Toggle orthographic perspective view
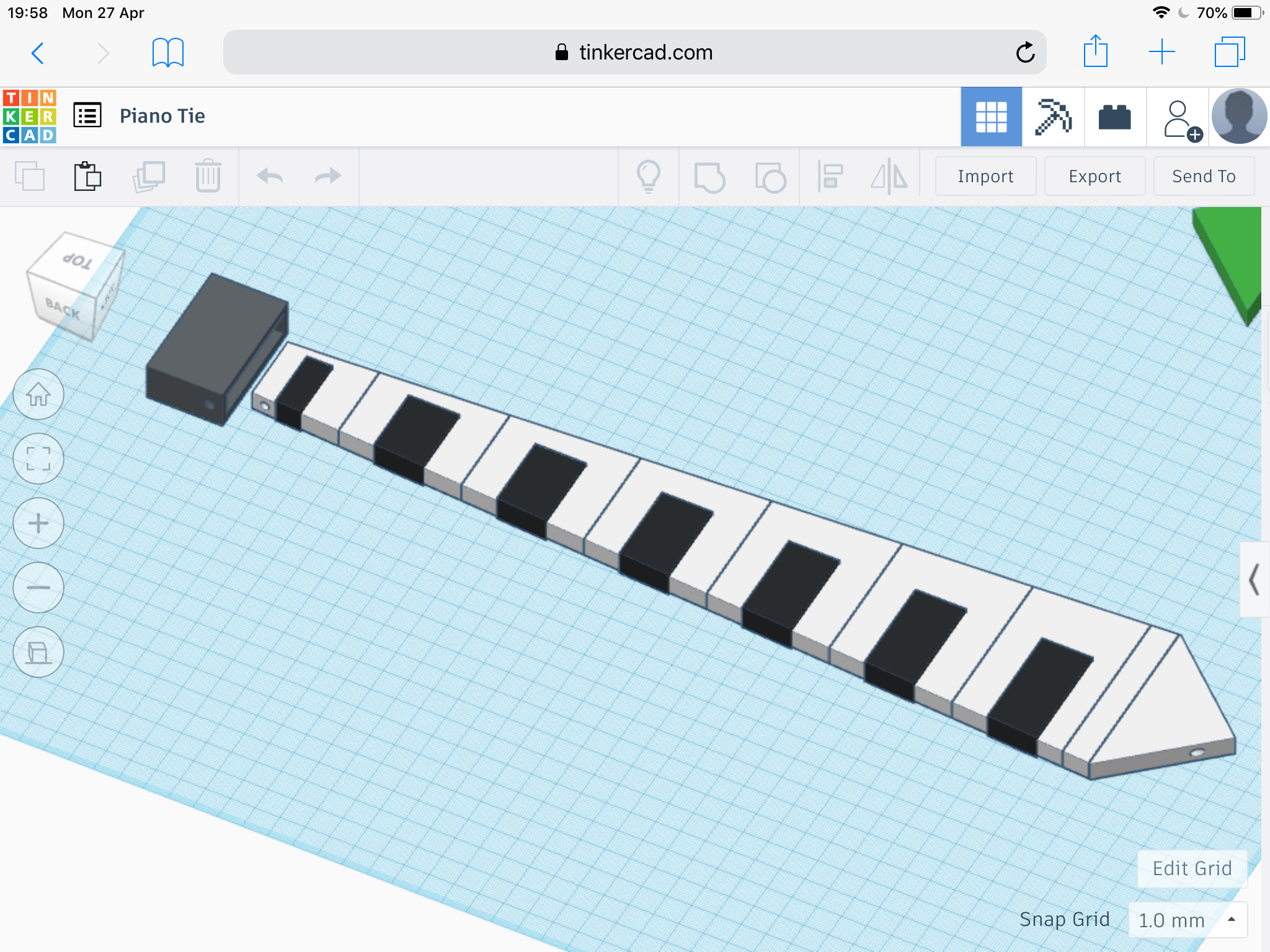 (38, 652)
